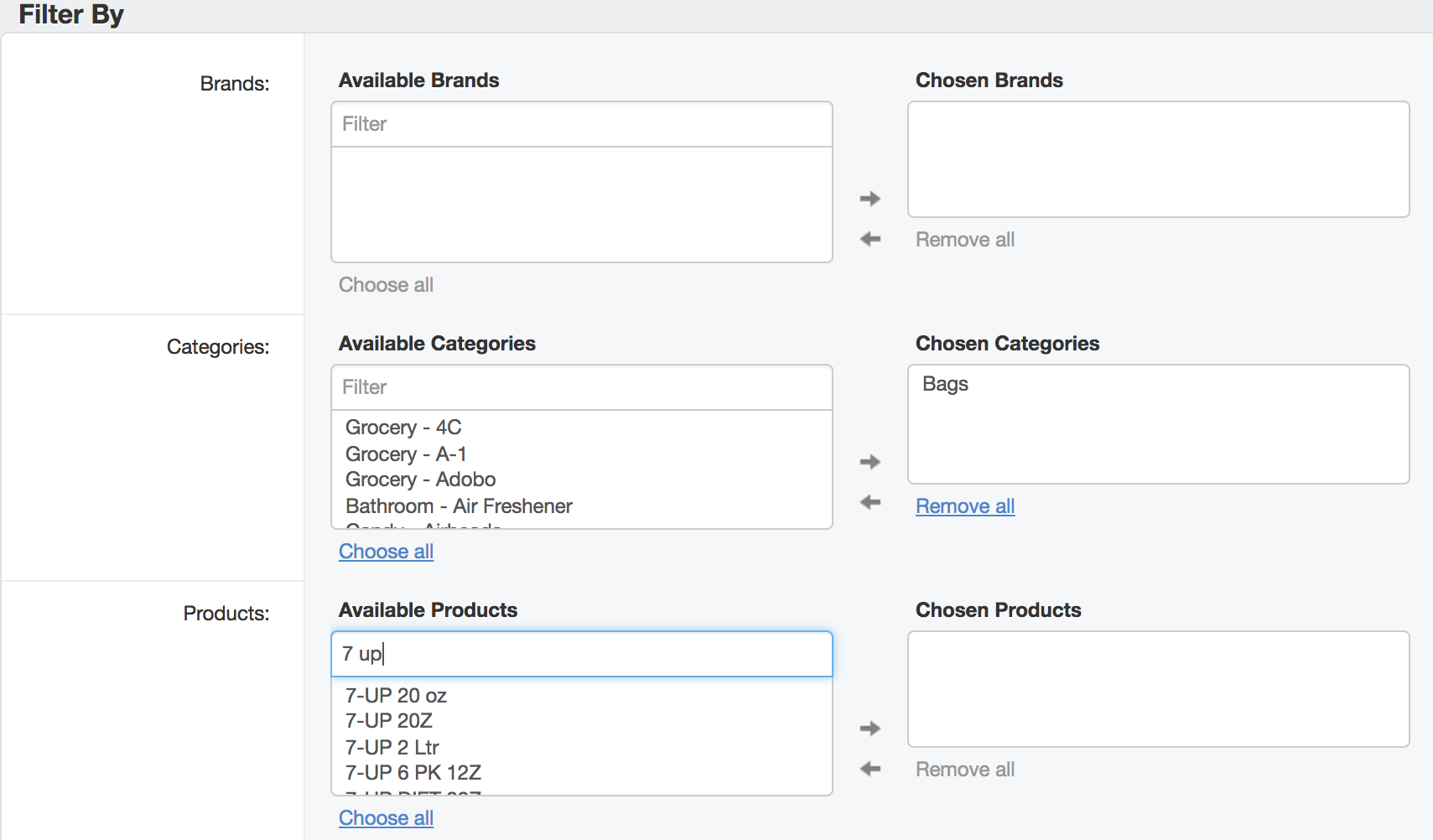
Task: Remove all chosen categories
Action: pos(965,506)
